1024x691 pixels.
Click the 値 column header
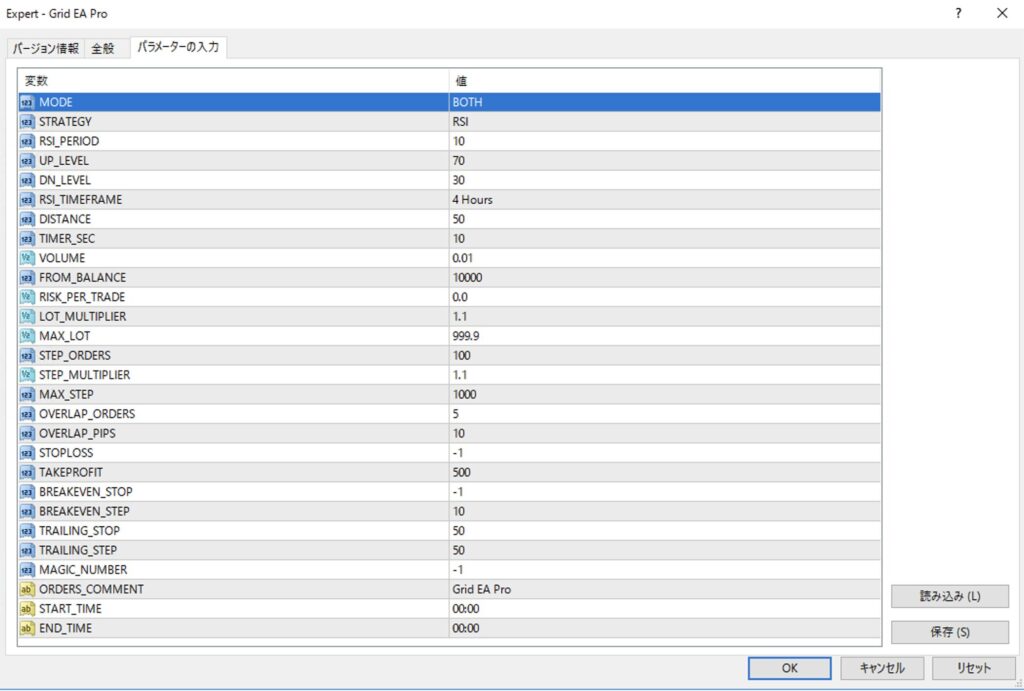click(x=665, y=81)
